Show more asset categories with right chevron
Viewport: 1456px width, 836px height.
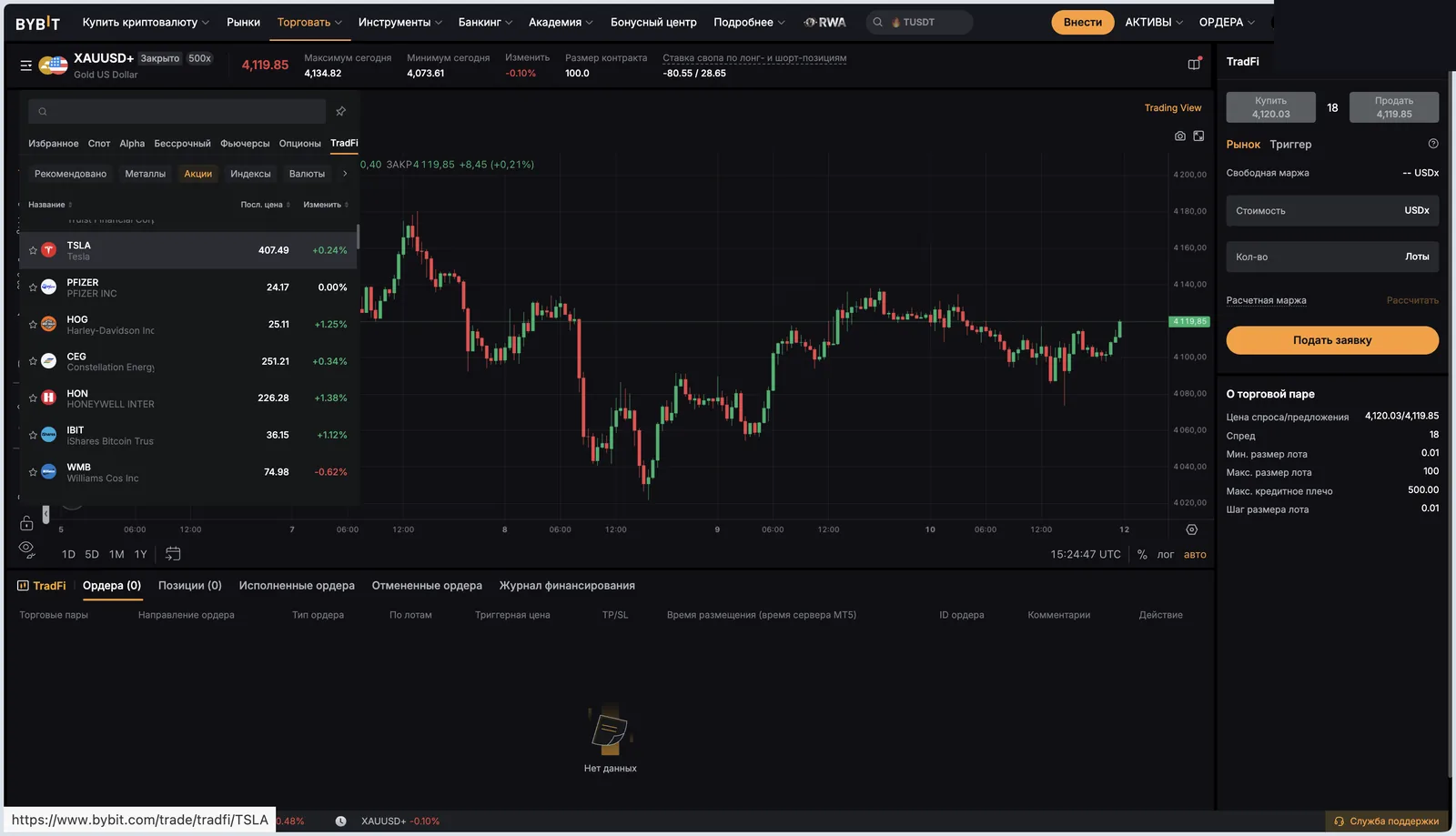pos(345,174)
